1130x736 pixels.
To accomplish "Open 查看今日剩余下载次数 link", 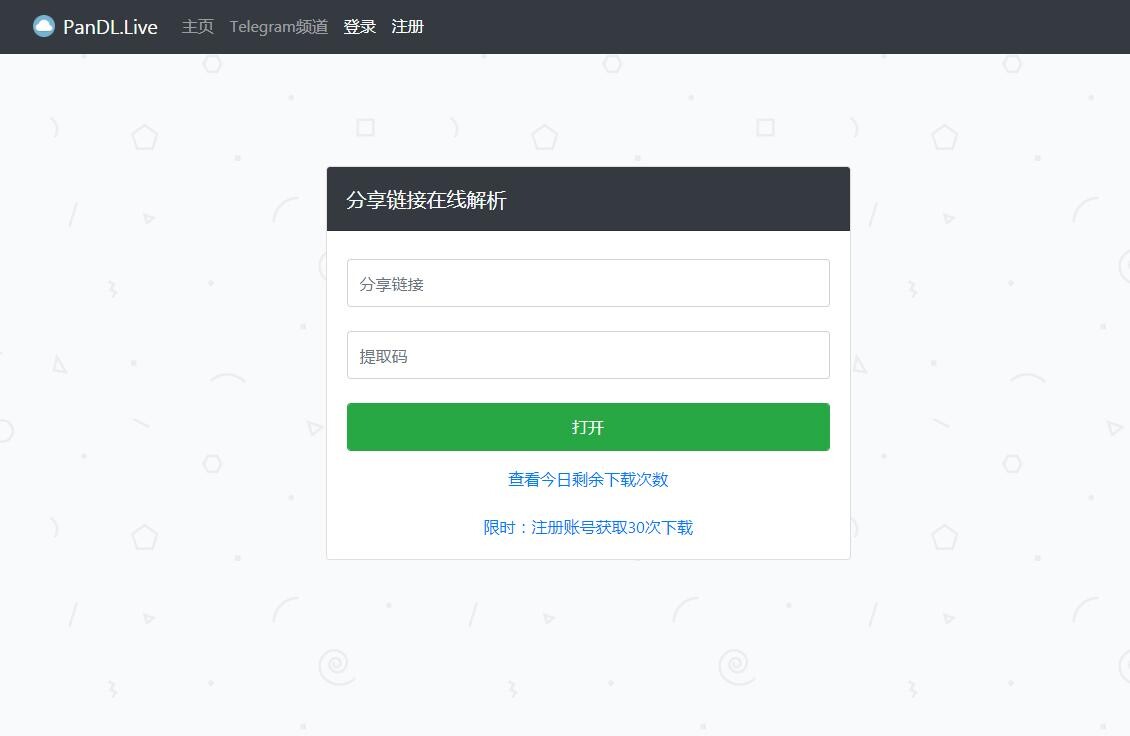I will (x=588, y=480).
